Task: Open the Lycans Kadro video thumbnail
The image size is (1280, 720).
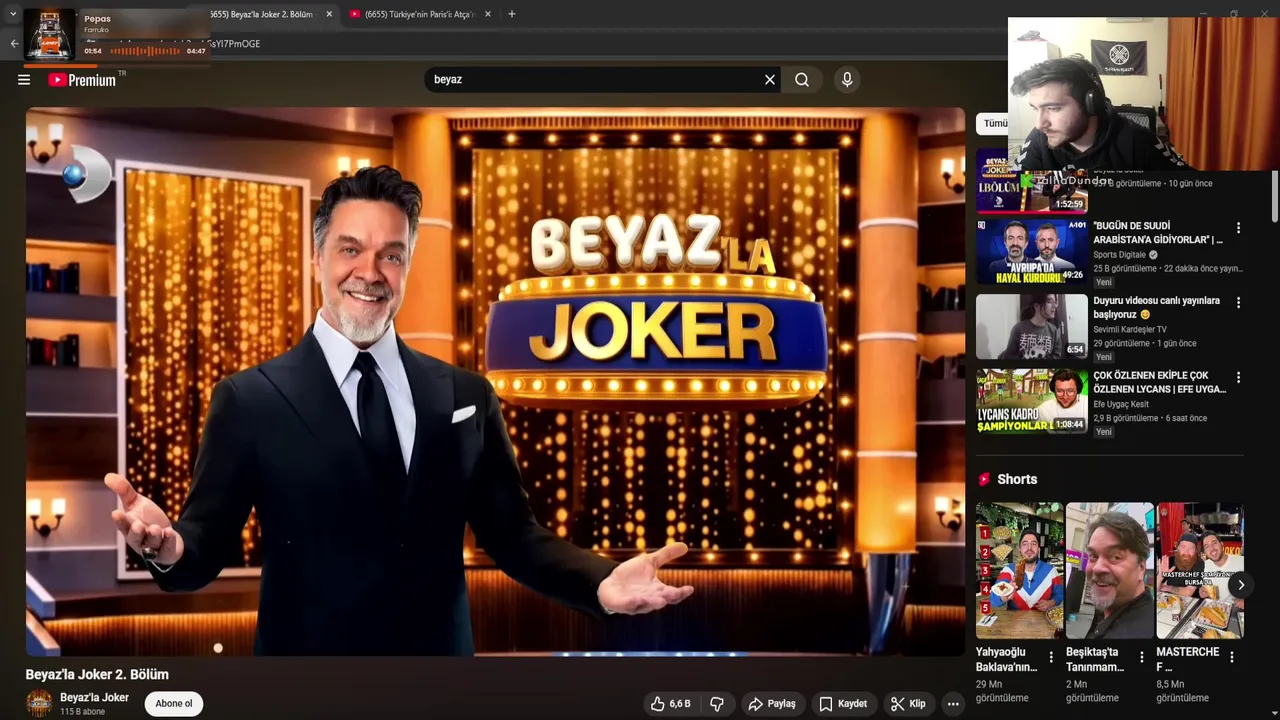Action: [1032, 401]
